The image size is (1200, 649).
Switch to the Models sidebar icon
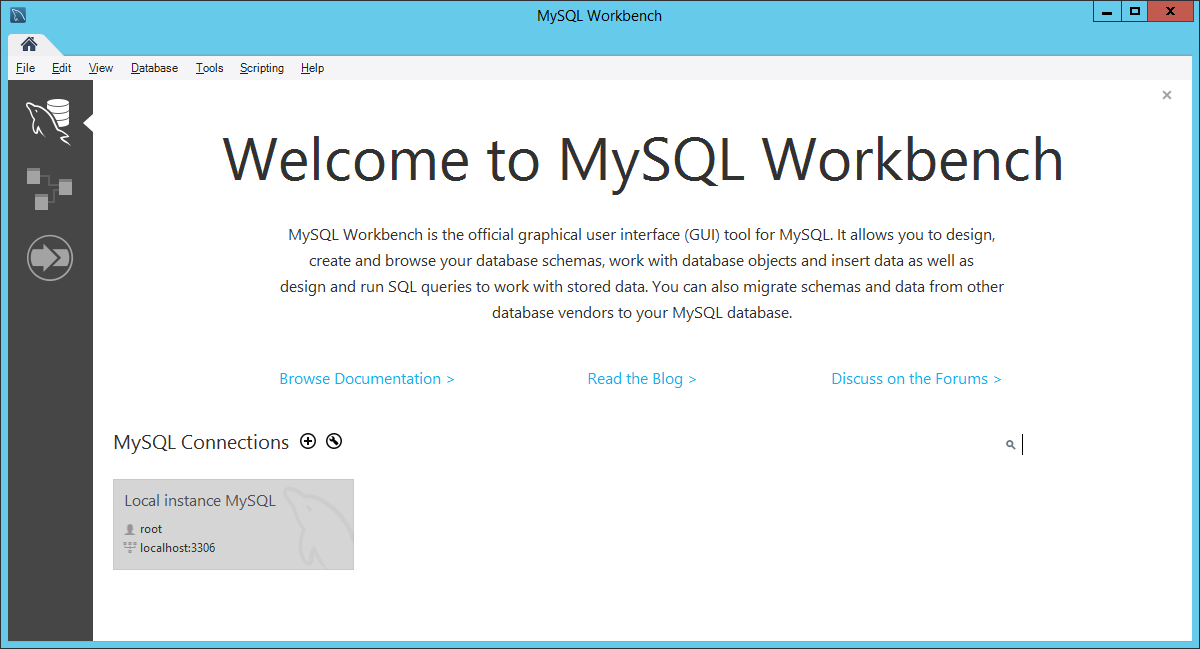point(49,189)
